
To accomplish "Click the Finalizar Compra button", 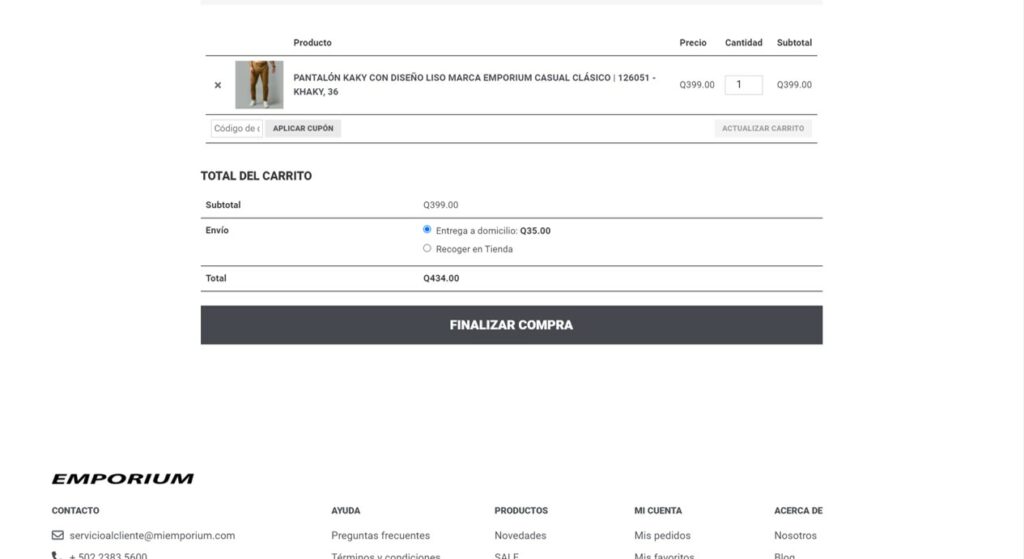I will pos(511,325).
